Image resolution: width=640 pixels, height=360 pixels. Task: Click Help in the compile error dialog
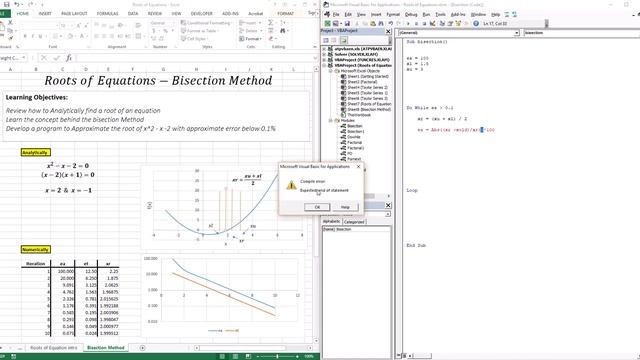point(345,207)
